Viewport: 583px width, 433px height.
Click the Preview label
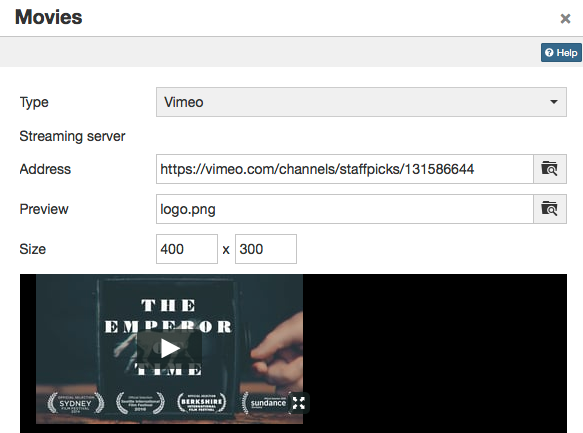[x=44, y=209]
